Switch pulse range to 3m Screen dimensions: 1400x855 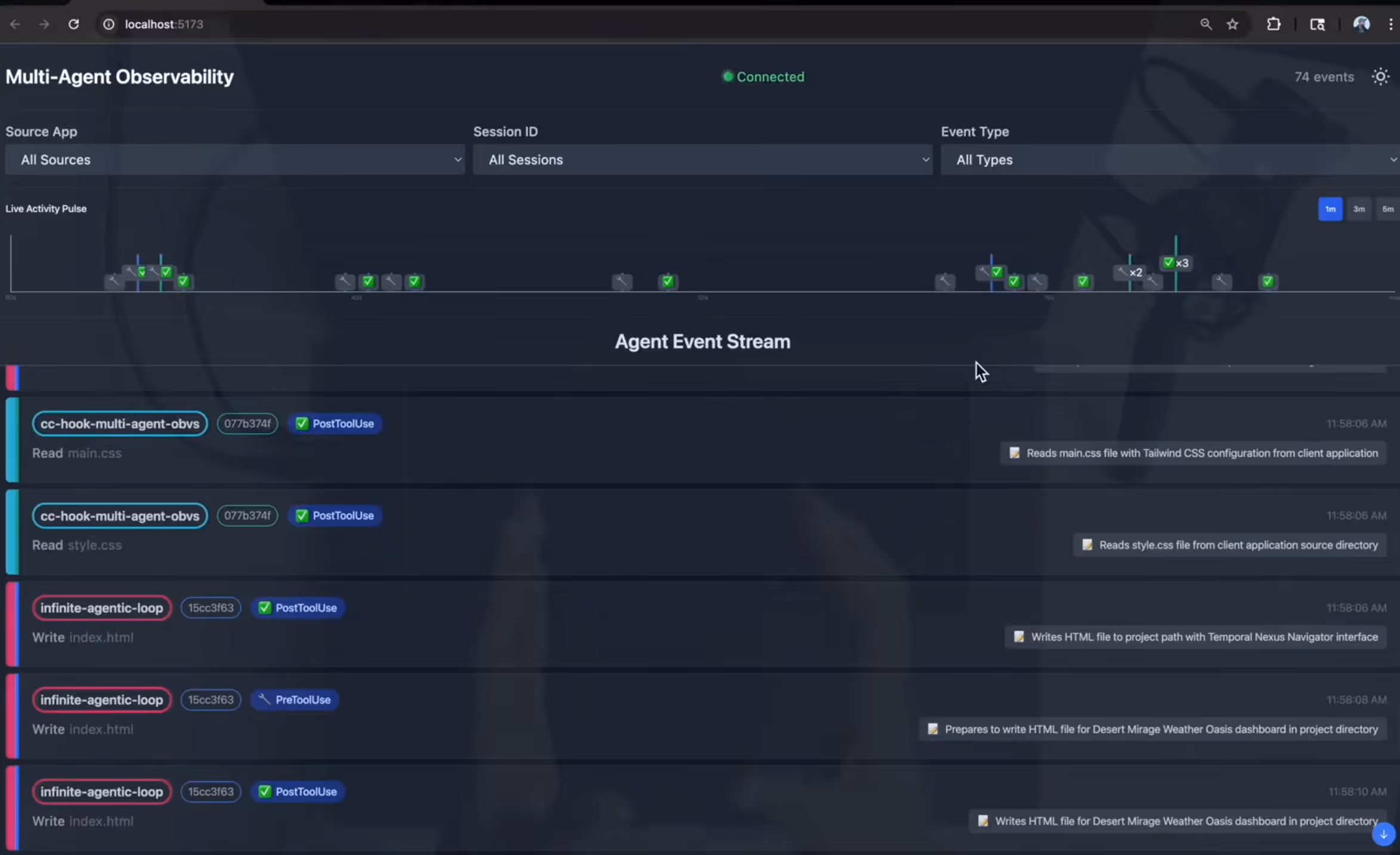point(1359,209)
